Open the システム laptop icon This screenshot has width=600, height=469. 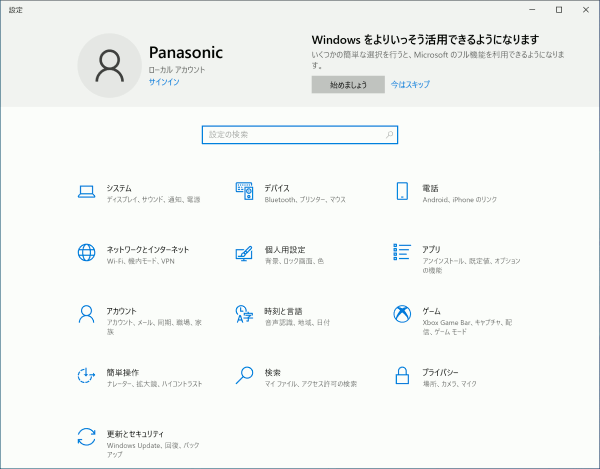pyautogui.click(x=86, y=192)
